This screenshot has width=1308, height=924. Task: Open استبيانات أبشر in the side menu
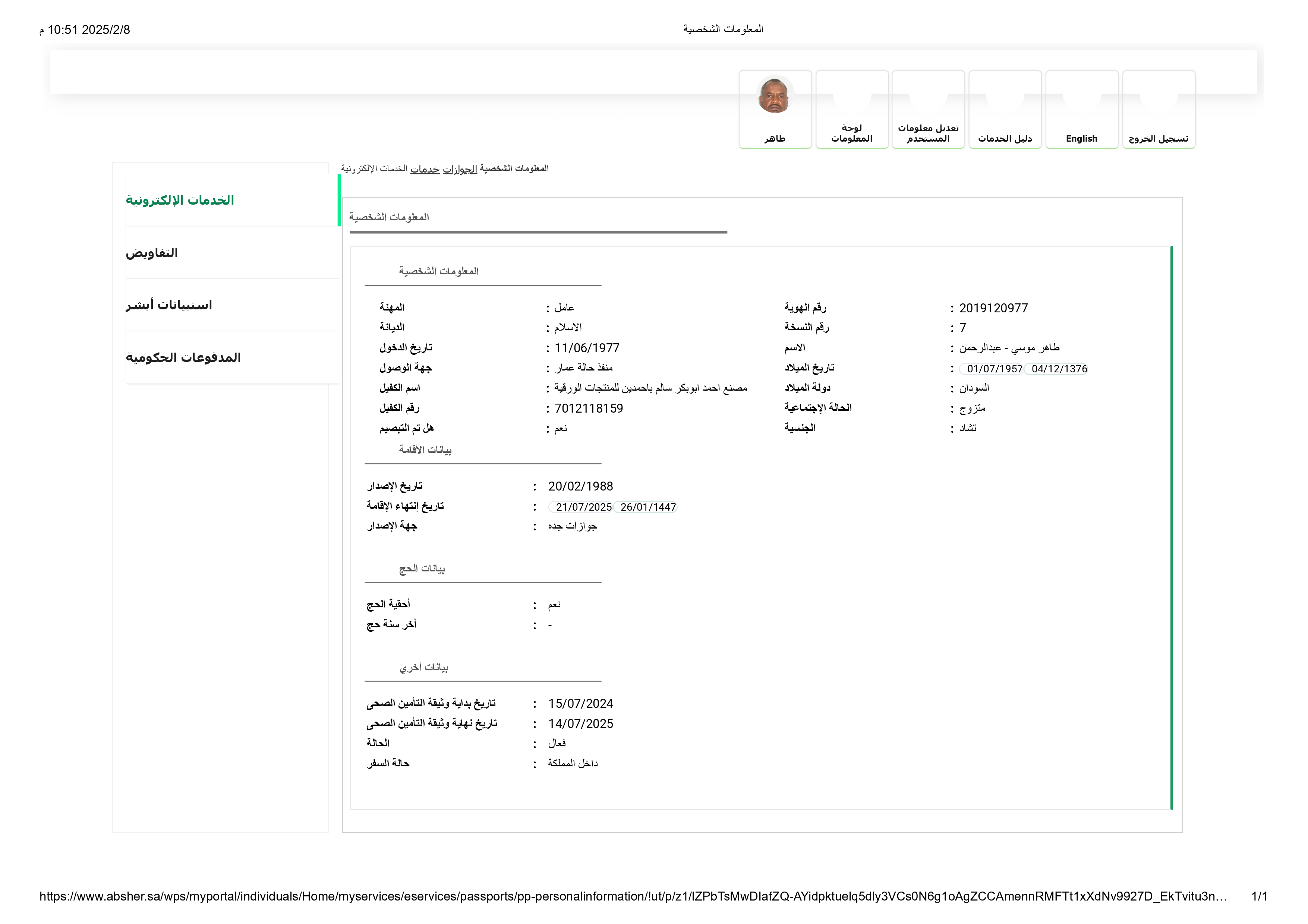[169, 305]
